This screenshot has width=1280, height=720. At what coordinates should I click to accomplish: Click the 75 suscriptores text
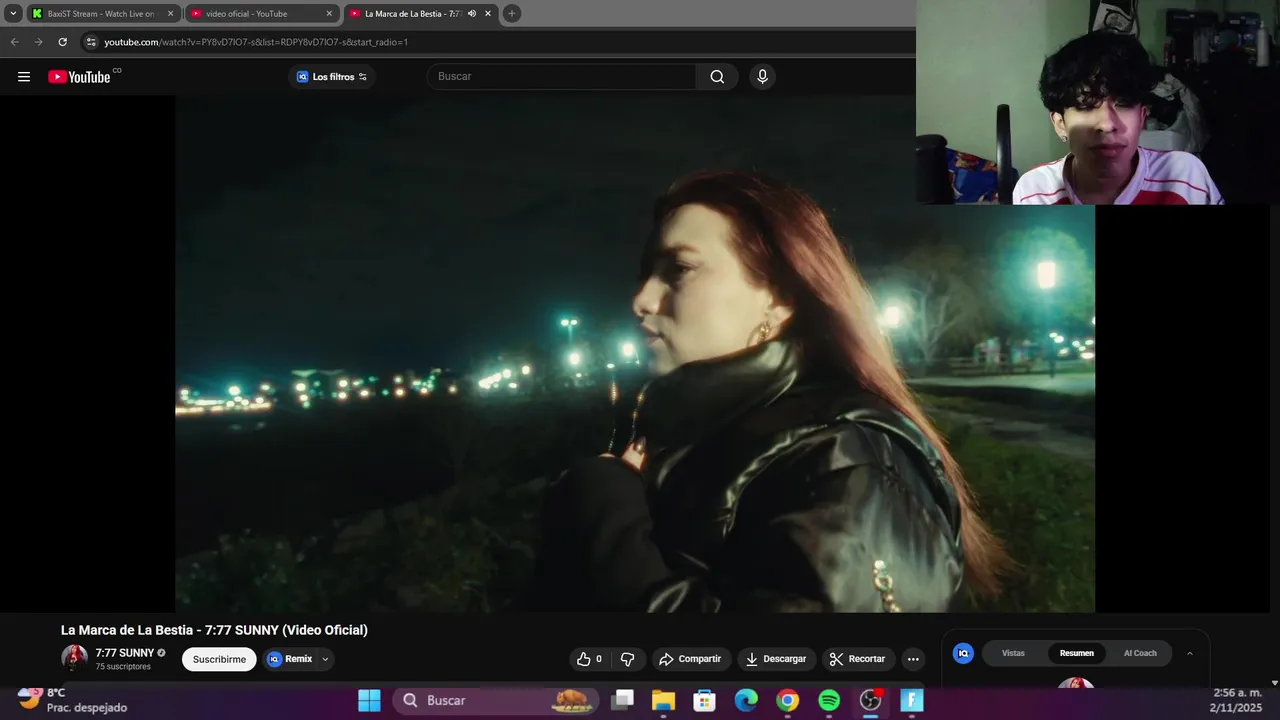click(x=123, y=667)
